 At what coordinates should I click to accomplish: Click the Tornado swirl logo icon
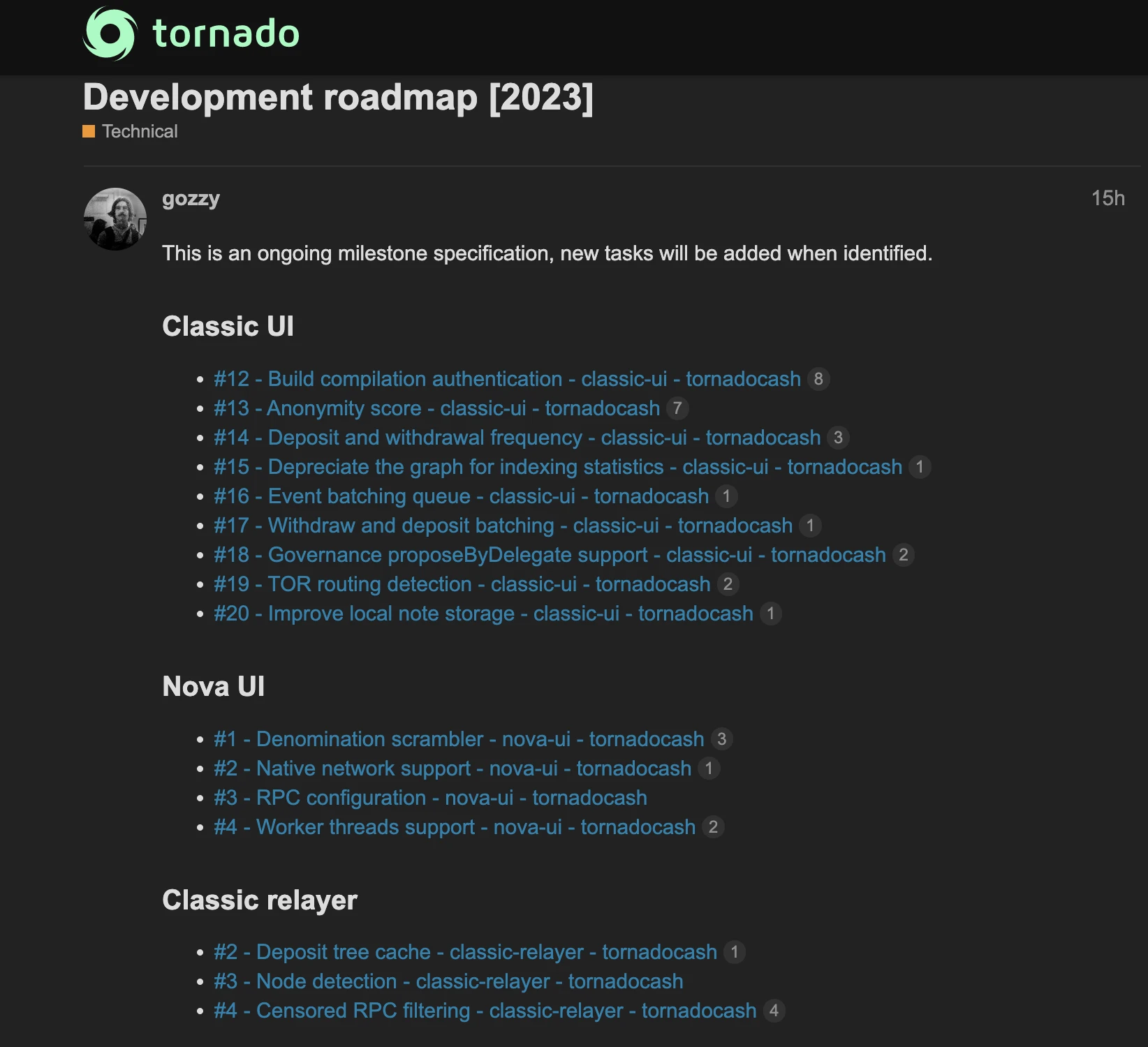(110, 34)
